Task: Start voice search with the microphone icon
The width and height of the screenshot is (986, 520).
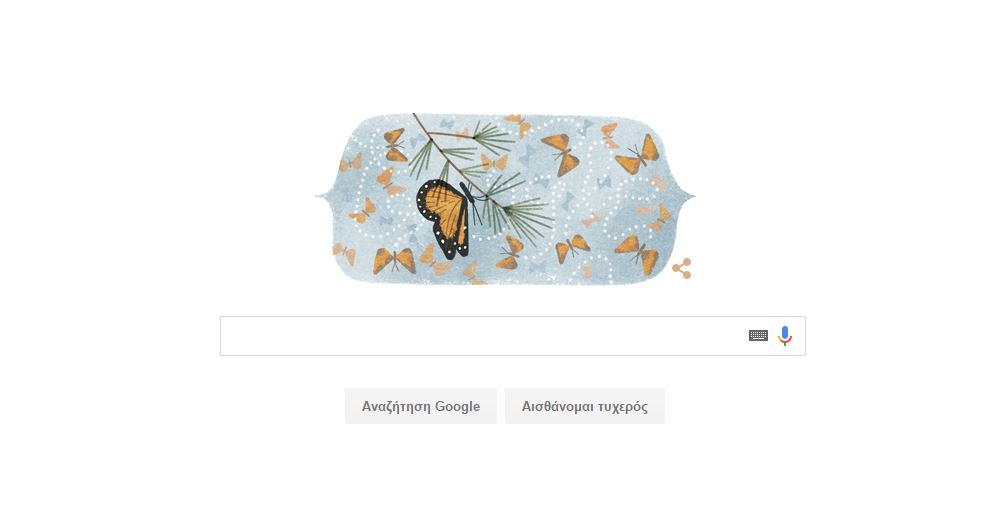Action: click(x=785, y=336)
